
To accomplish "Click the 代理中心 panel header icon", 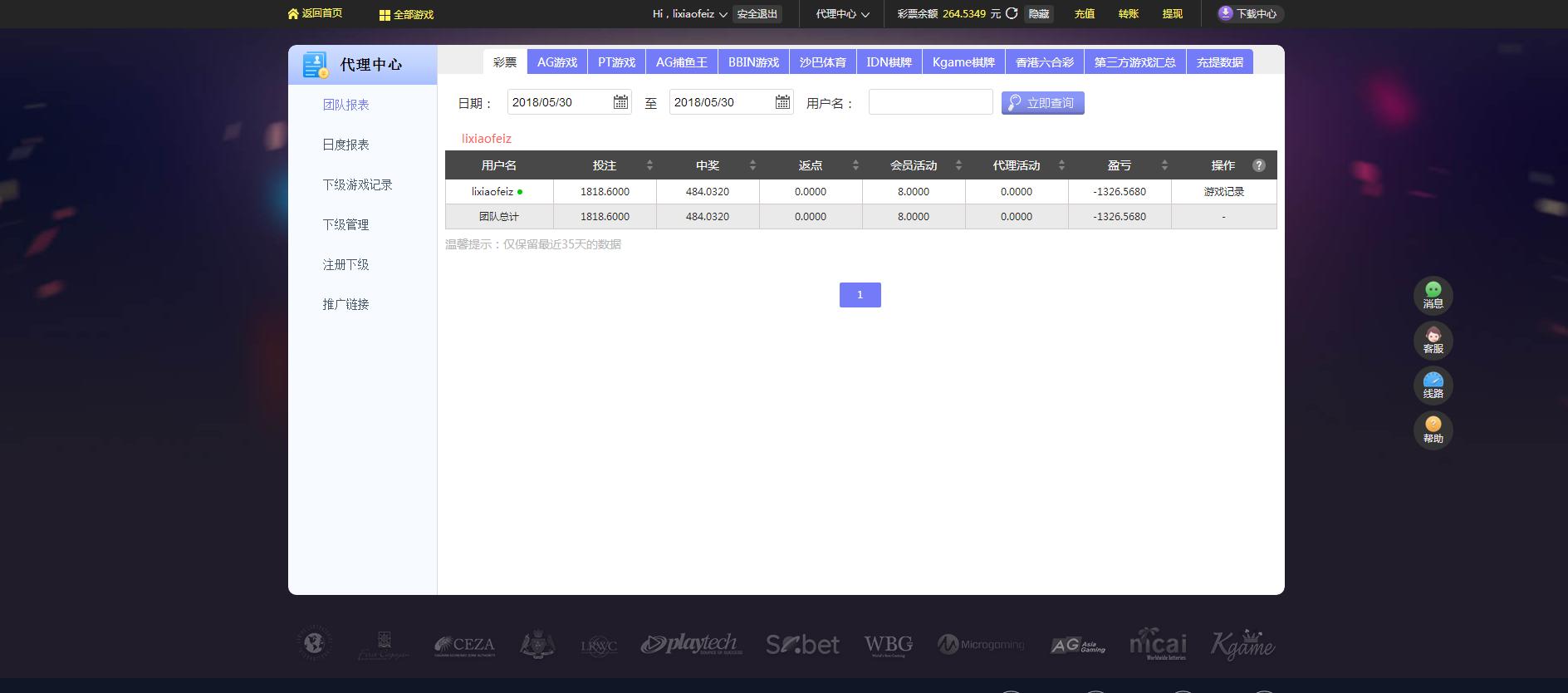I will pyautogui.click(x=316, y=65).
